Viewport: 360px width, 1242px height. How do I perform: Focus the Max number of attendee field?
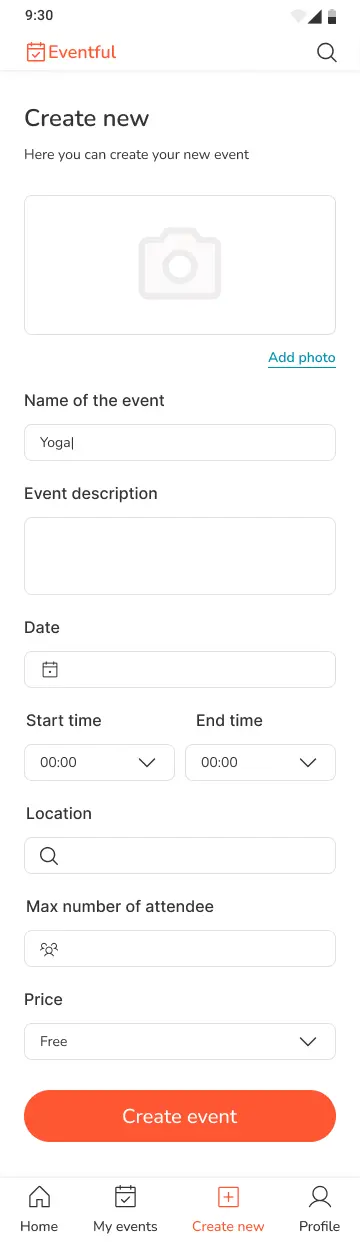(180, 948)
